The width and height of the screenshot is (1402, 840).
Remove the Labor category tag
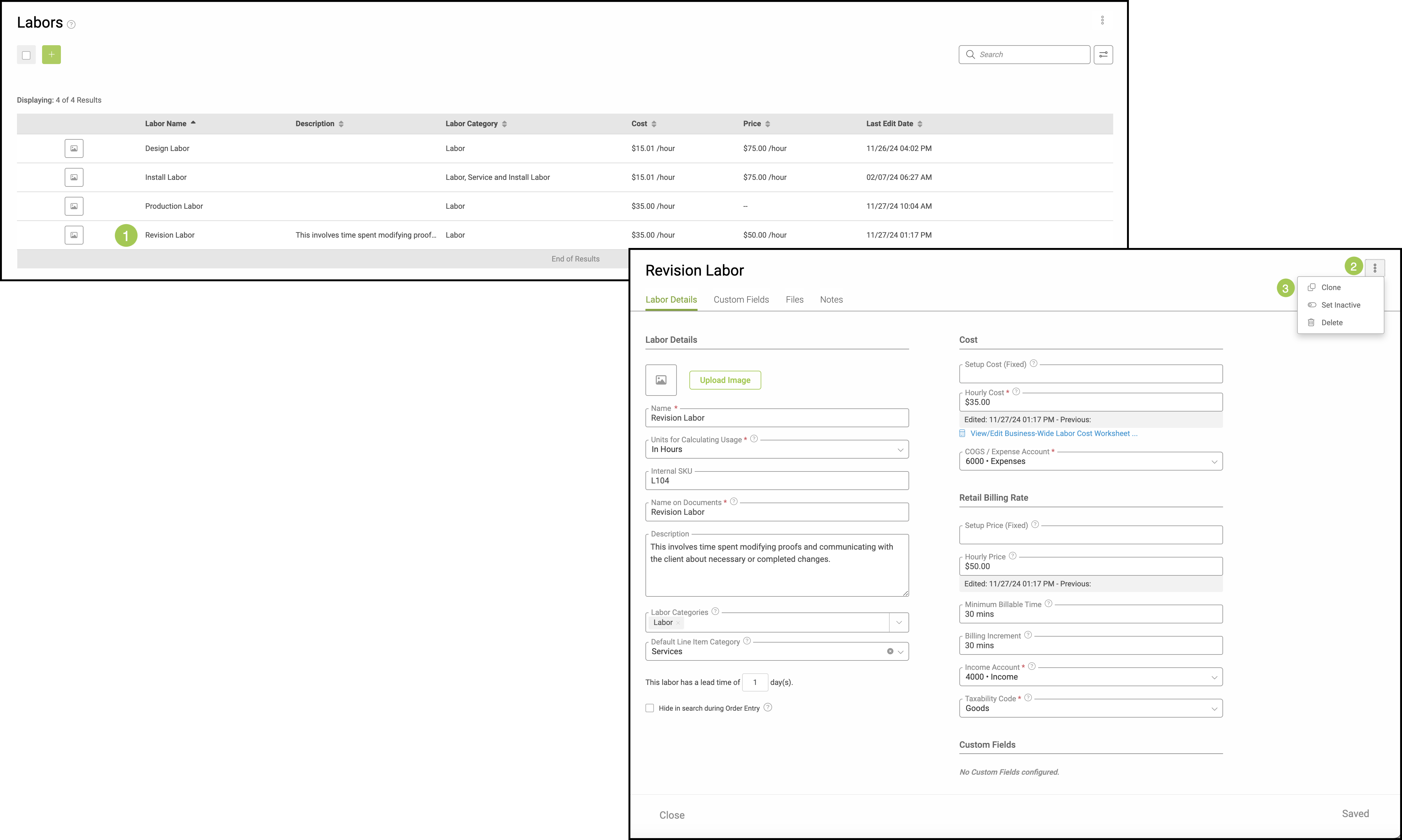pos(678,623)
